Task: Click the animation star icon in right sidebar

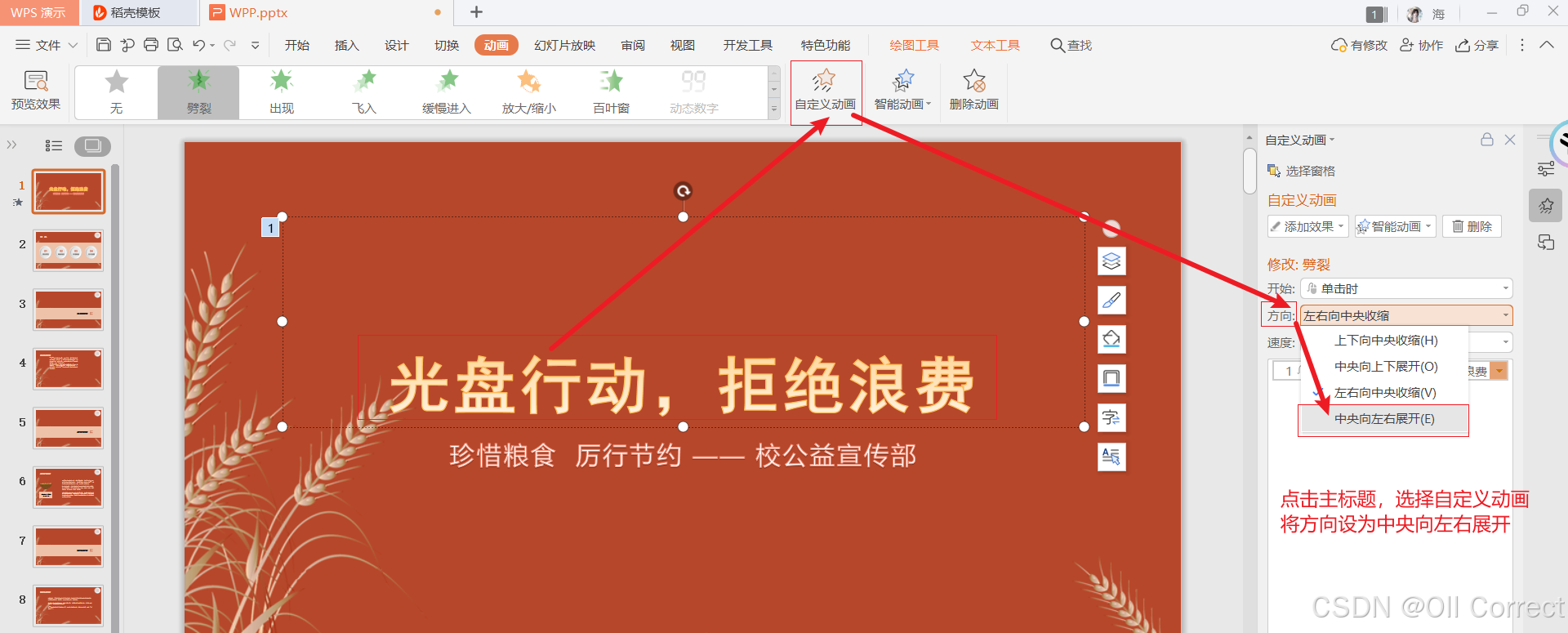Action: coord(1546,206)
